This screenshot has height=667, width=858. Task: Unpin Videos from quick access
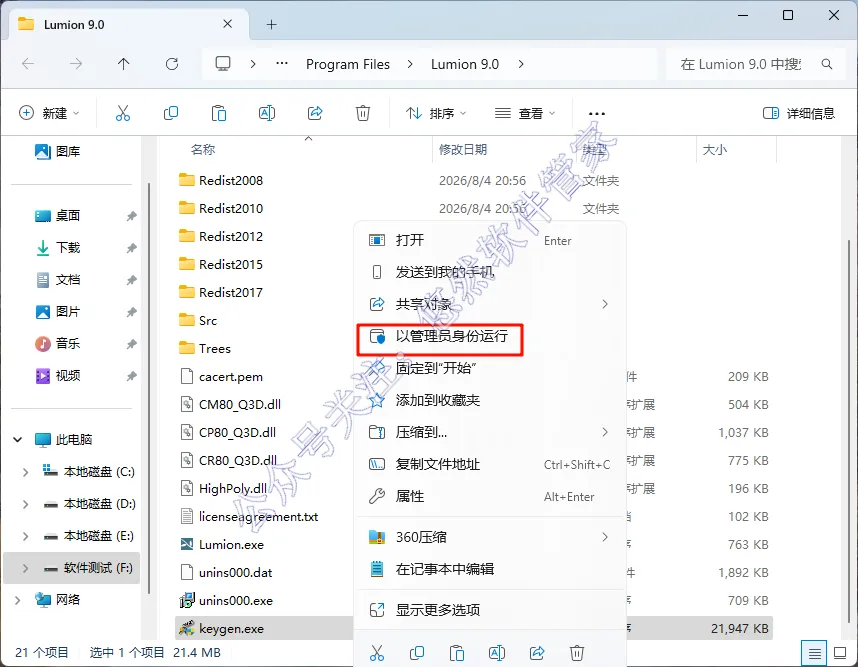131,376
